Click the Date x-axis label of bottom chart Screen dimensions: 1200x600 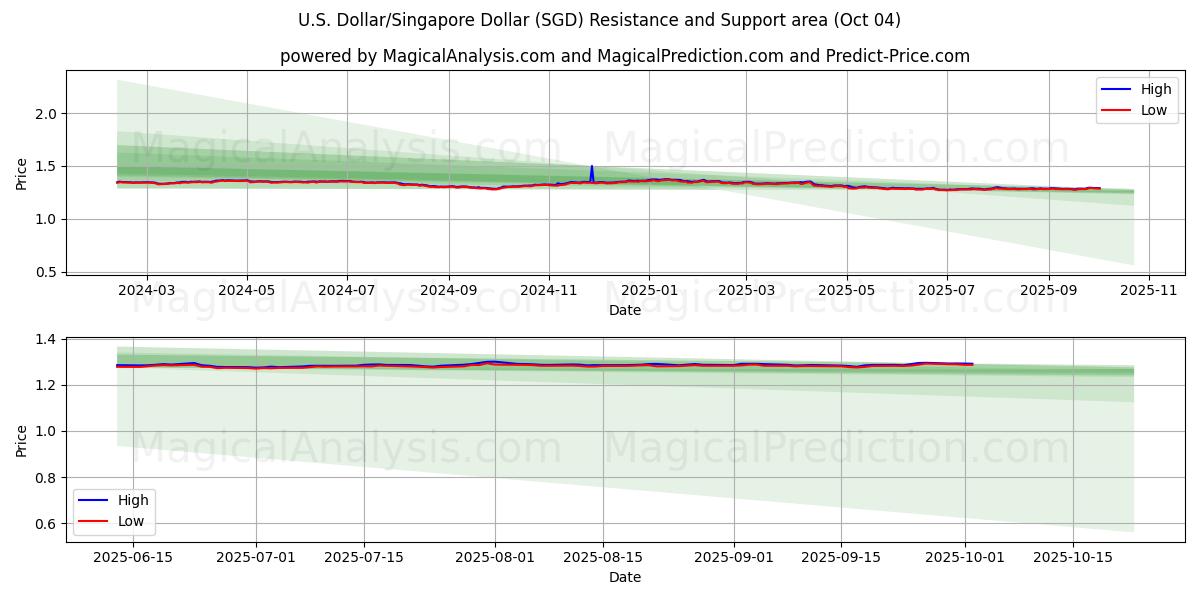tap(624, 578)
